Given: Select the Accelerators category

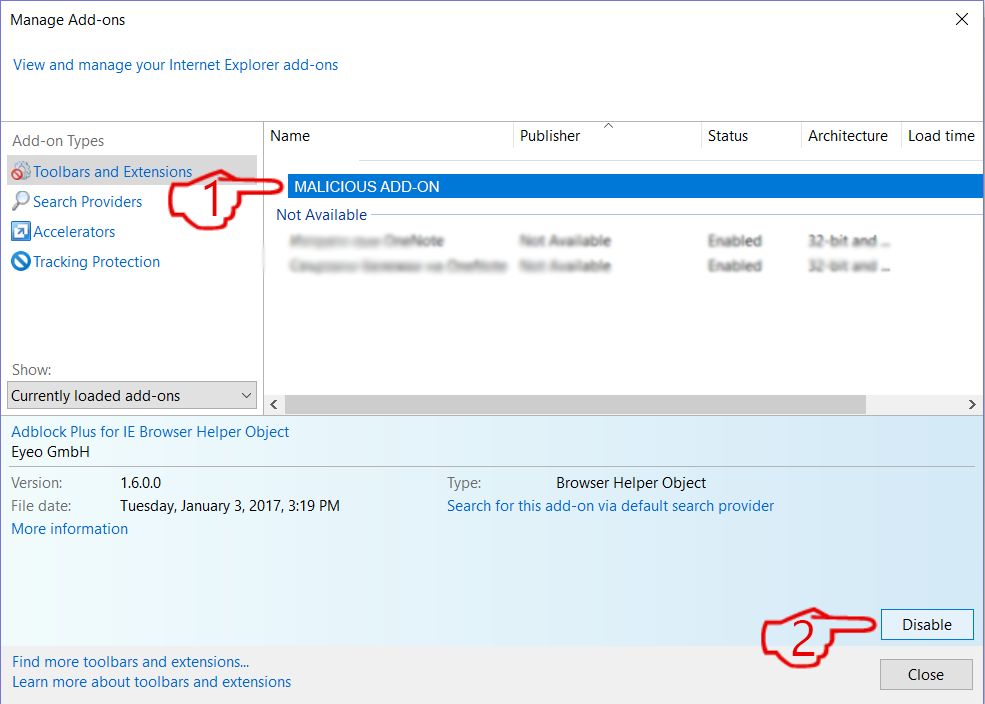Looking at the screenshot, I should tap(72, 231).
